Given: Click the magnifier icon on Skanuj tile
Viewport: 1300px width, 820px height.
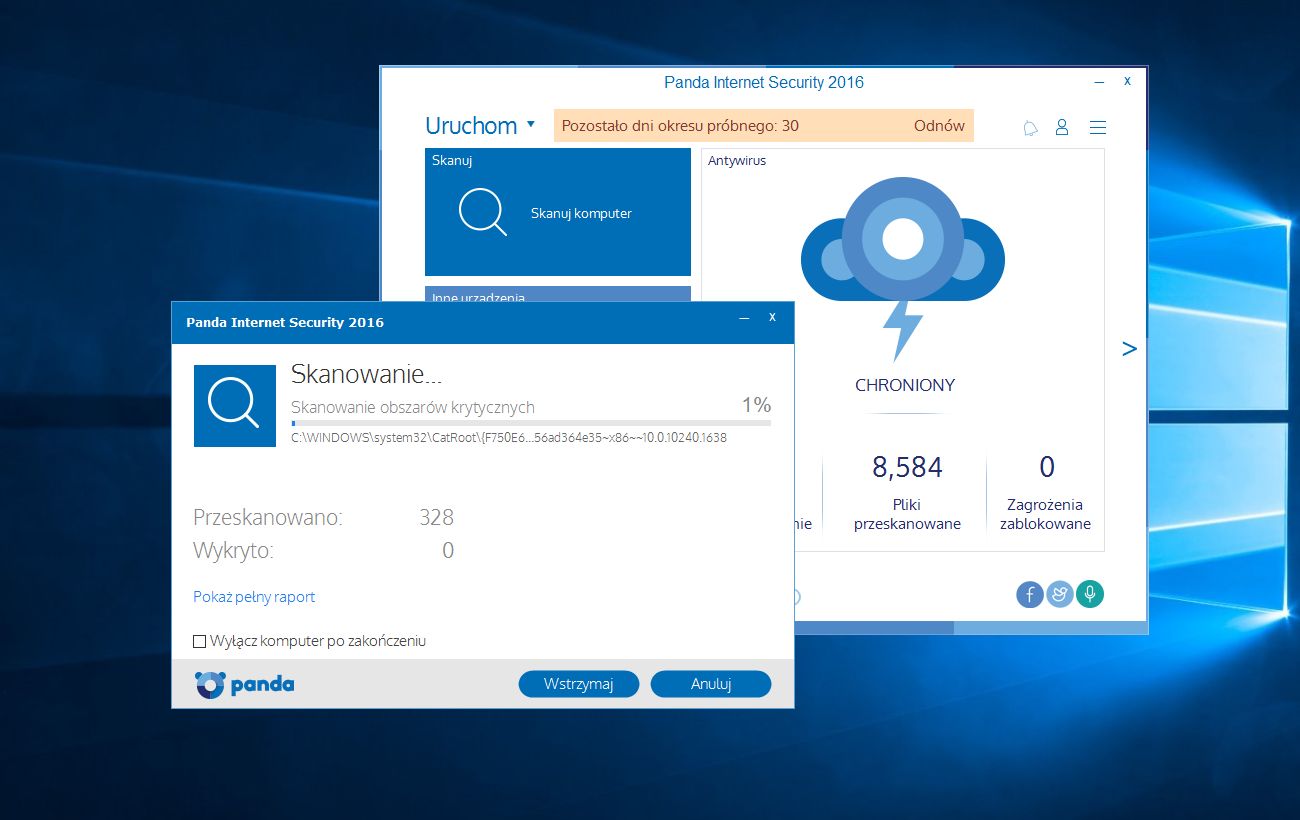Looking at the screenshot, I should tap(482, 212).
